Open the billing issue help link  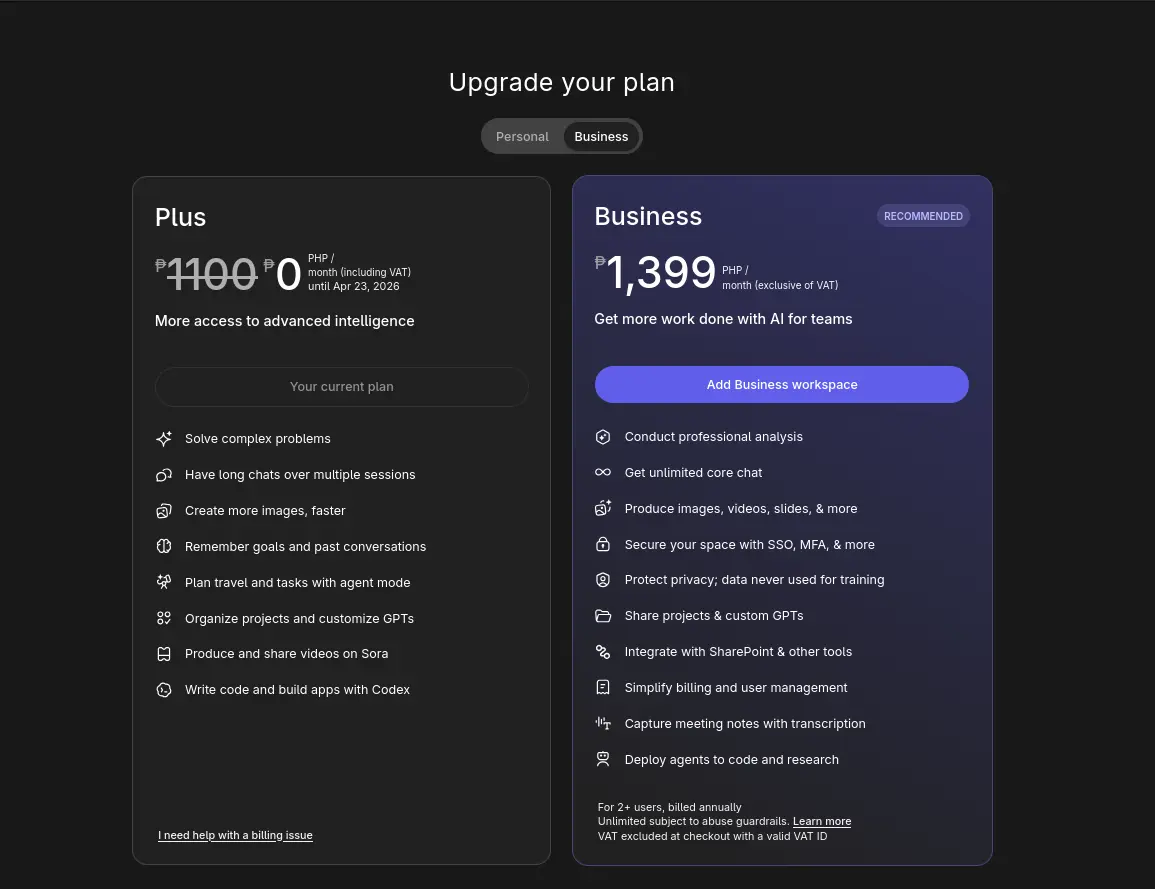point(235,835)
